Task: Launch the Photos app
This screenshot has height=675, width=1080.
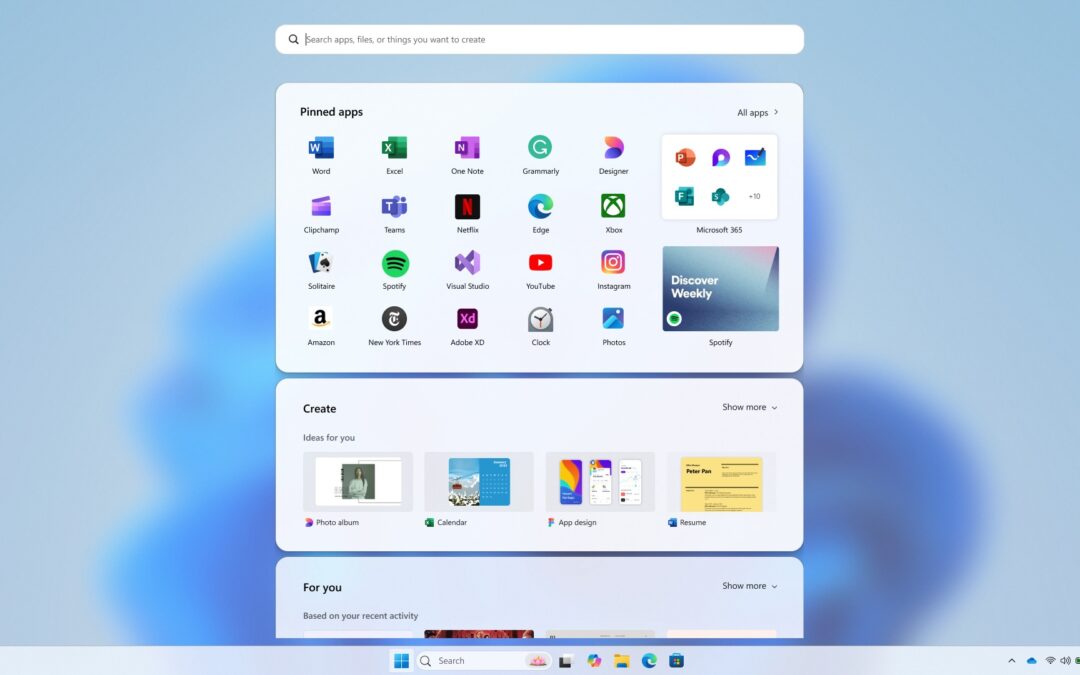Action: pos(613,318)
